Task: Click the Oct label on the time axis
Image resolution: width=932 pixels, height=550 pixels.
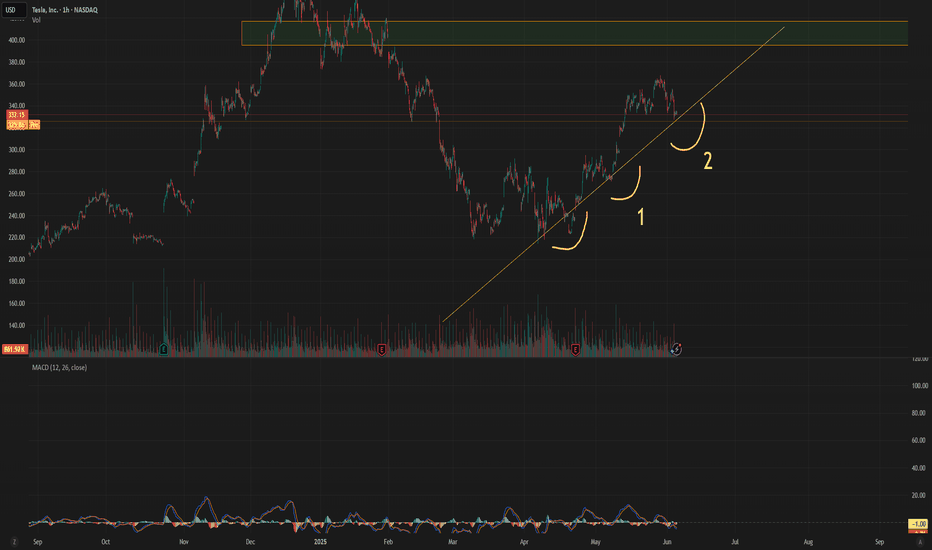Action: click(x=105, y=542)
